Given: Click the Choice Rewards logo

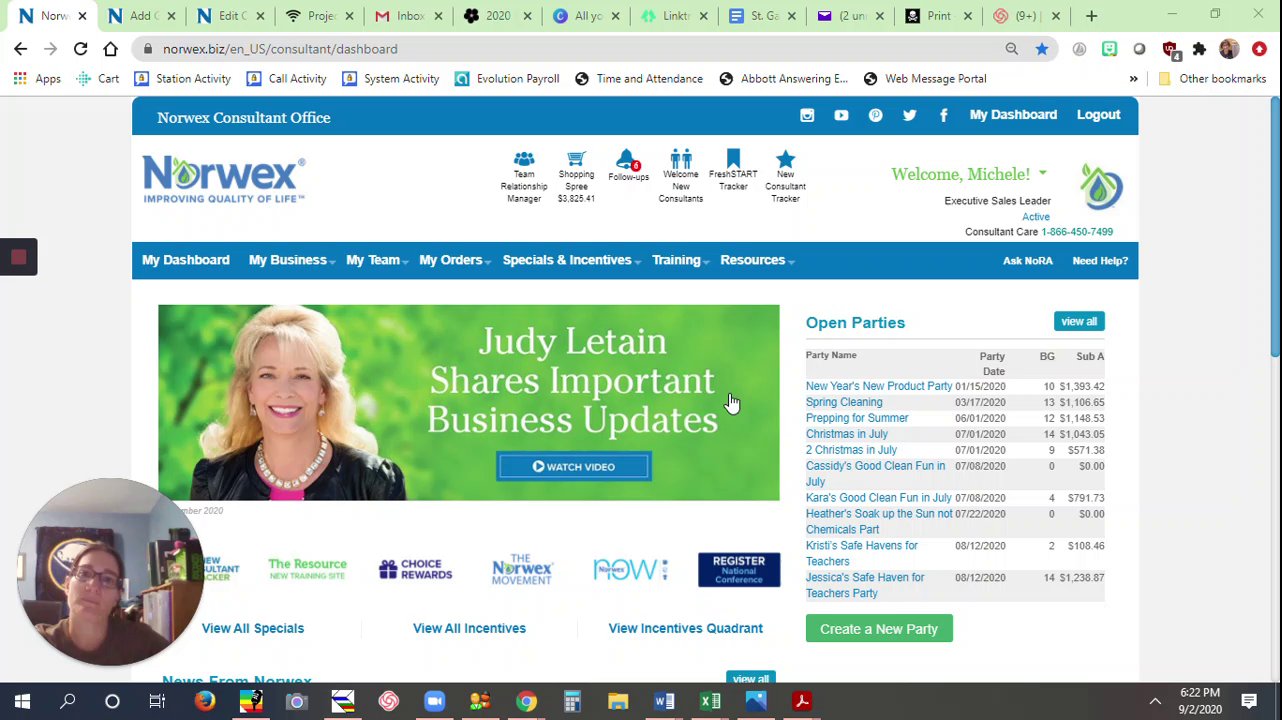Looking at the screenshot, I should [415, 570].
